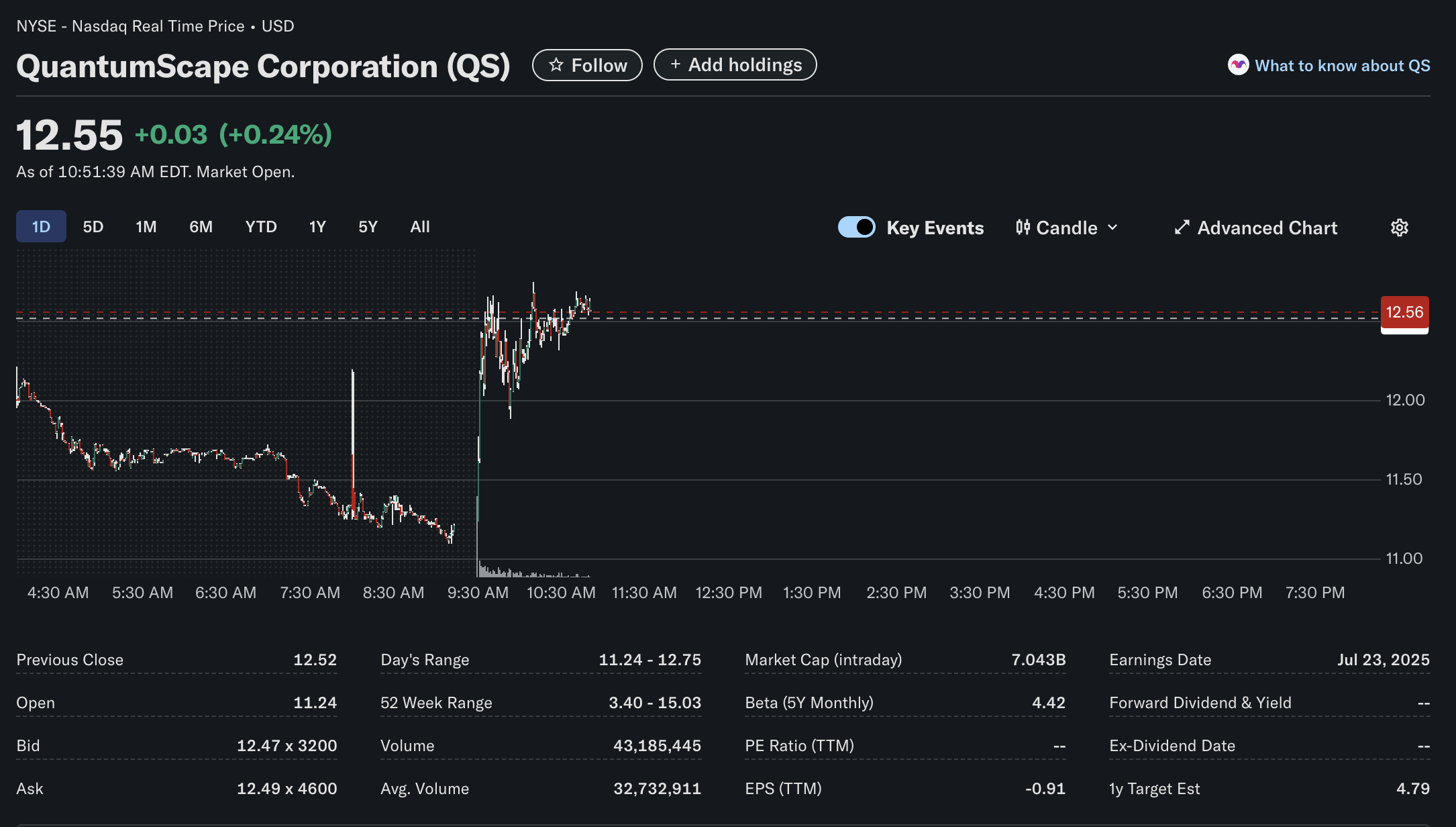This screenshot has width=1456, height=827.
Task: Click the 1y Target Est value 4.79
Action: click(1413, 789)
